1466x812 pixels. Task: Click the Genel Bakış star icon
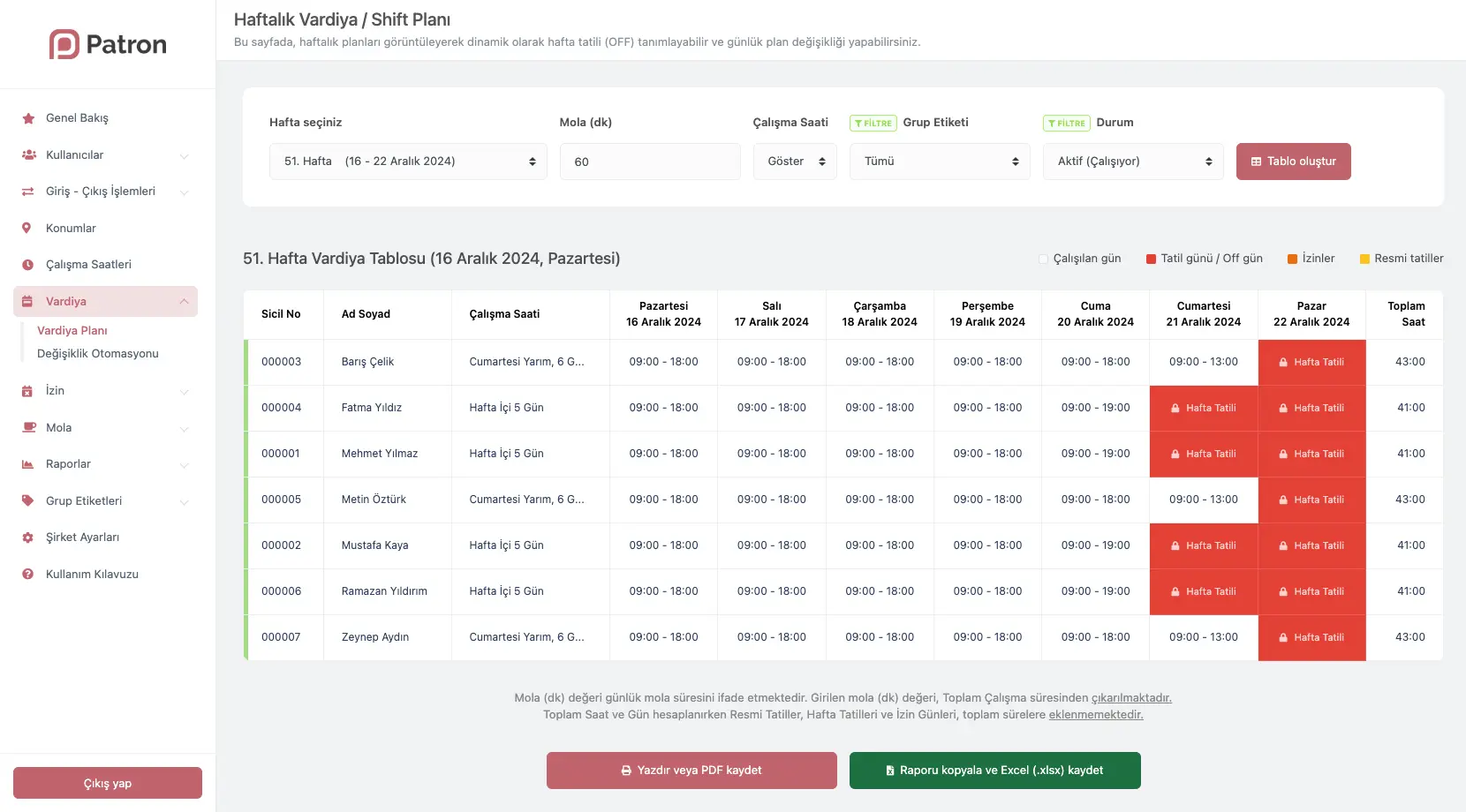pyautogui.click(x=28, y=118)
